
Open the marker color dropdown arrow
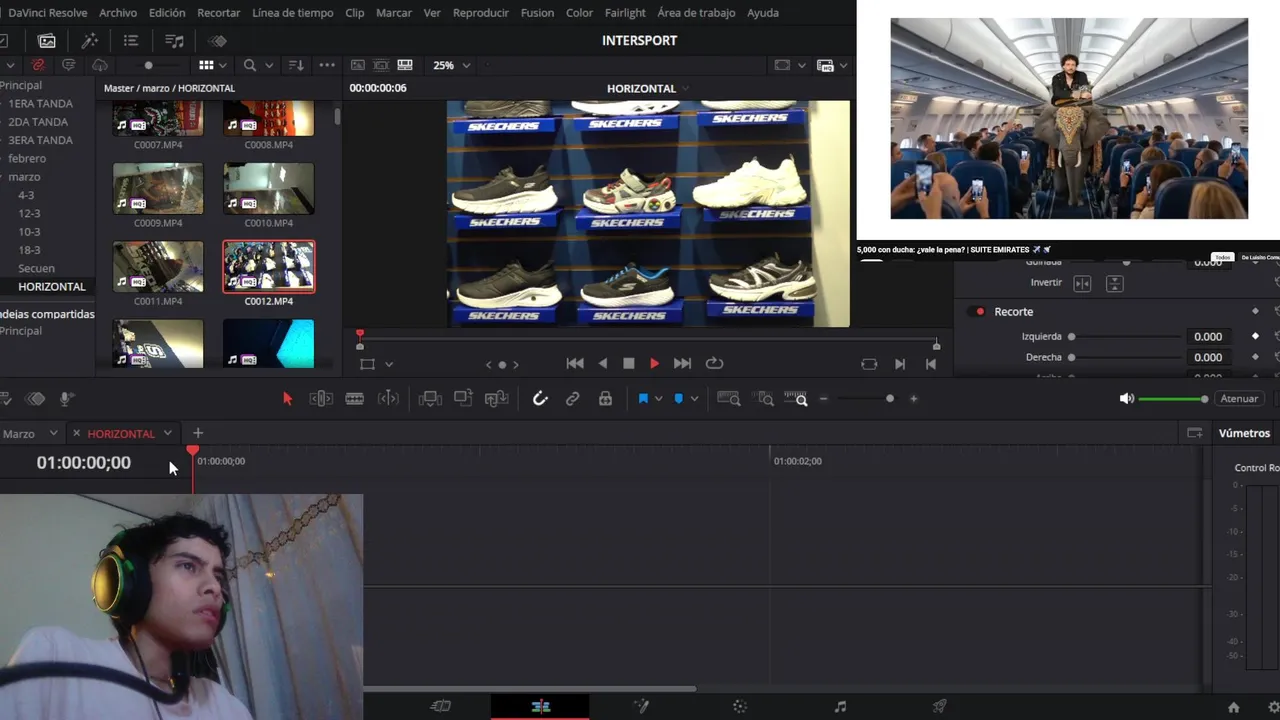click(694, 398)
